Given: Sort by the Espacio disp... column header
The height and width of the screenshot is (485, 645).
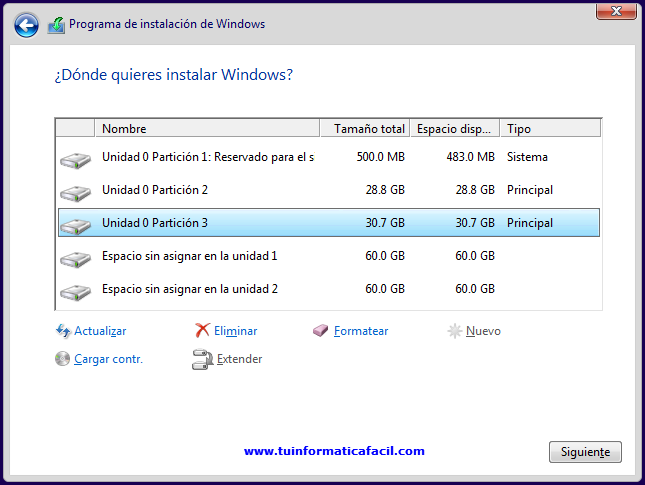Looking at the screenshot, I should click(455, 129).
